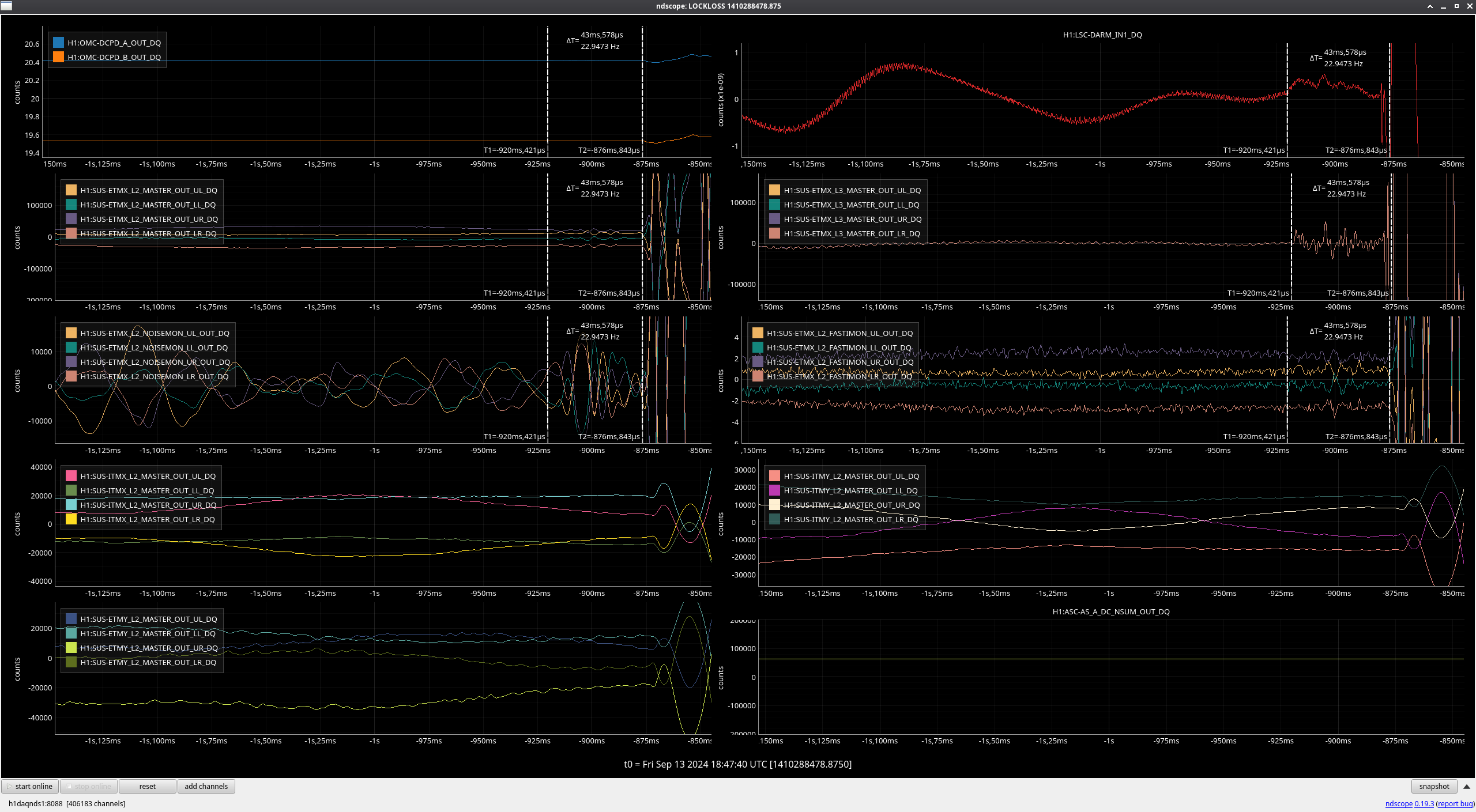The height and width of the screenshot is (812, 1476).
Task: Click the snapshot button
Action: (1434, 786)
